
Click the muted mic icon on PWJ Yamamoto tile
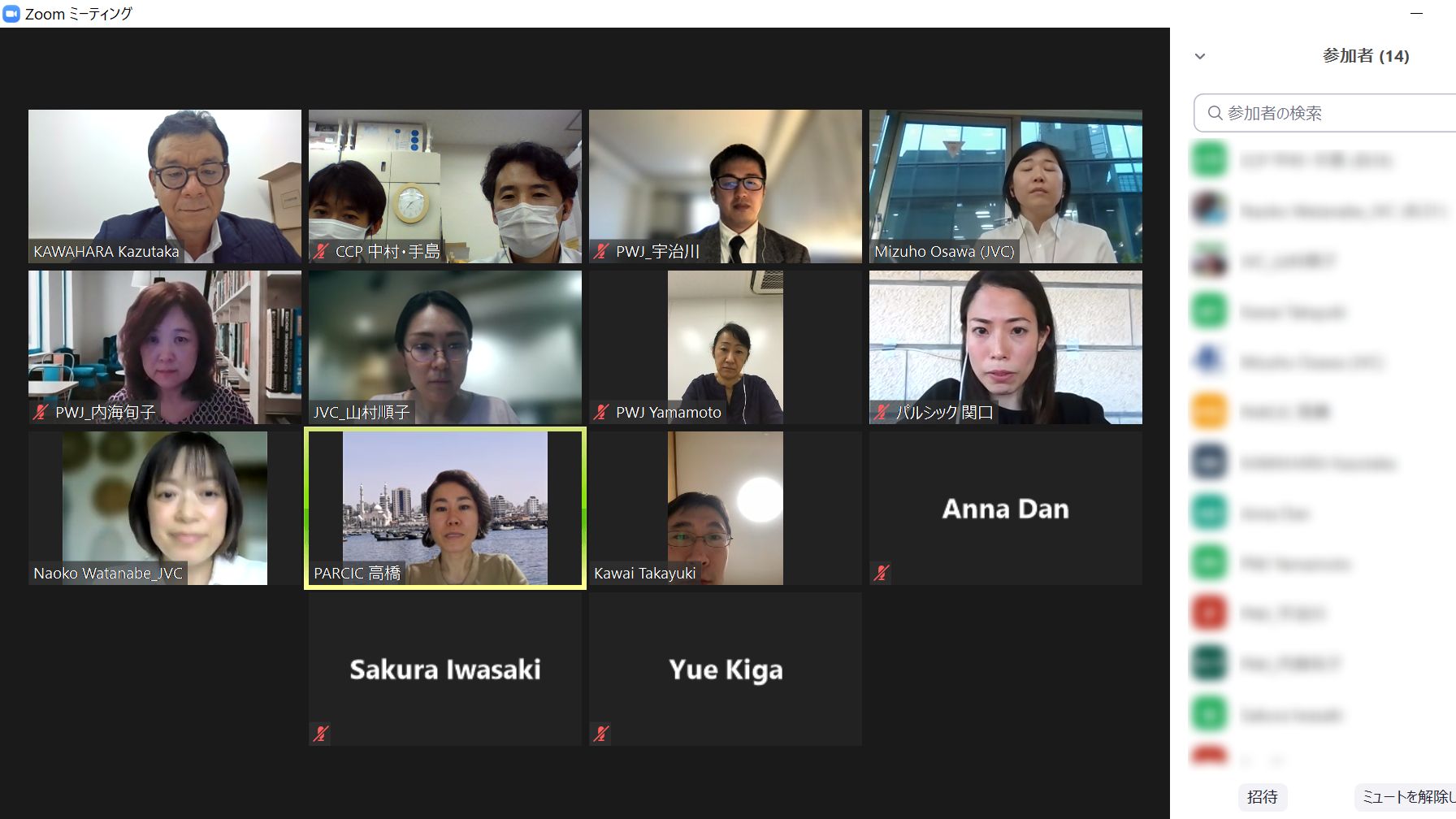[x=601, y=413]
